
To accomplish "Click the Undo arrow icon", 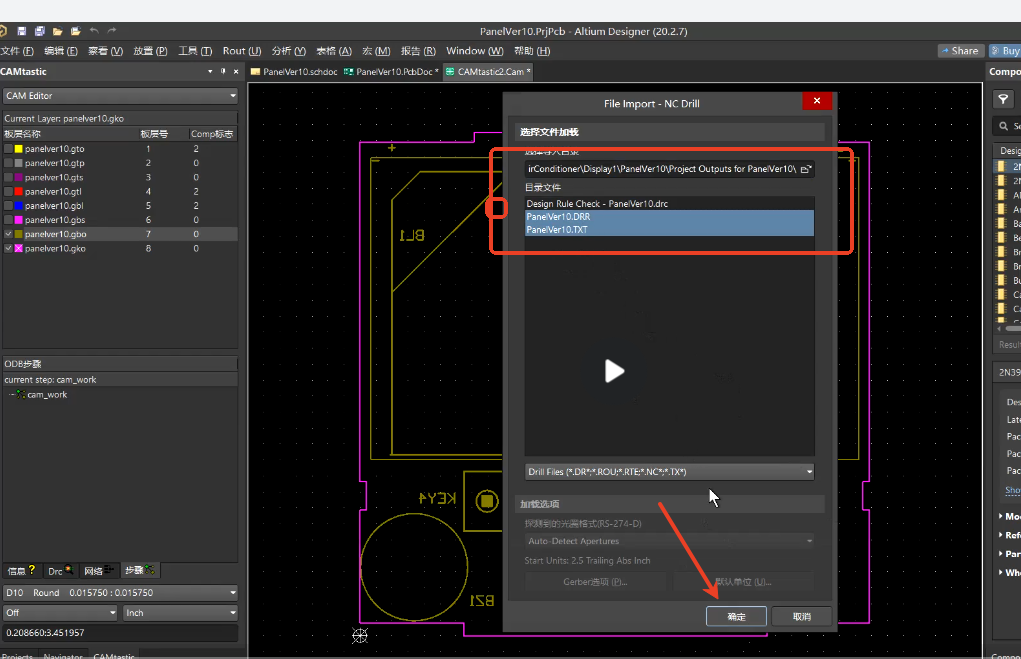I will [94, 31].
